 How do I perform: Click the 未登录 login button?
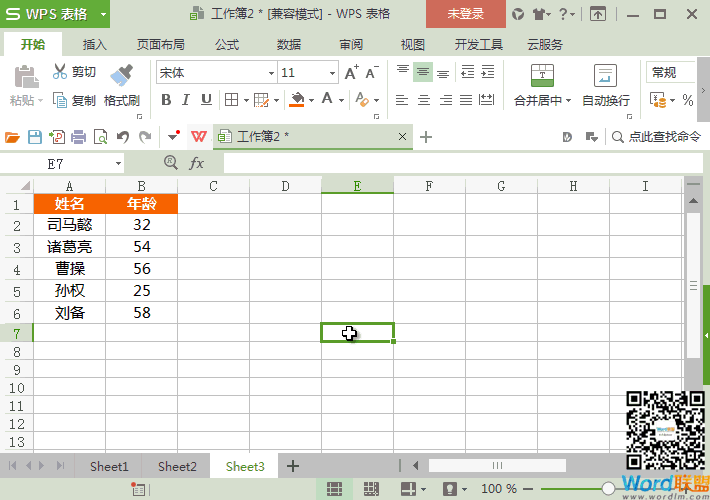point(465,14)
